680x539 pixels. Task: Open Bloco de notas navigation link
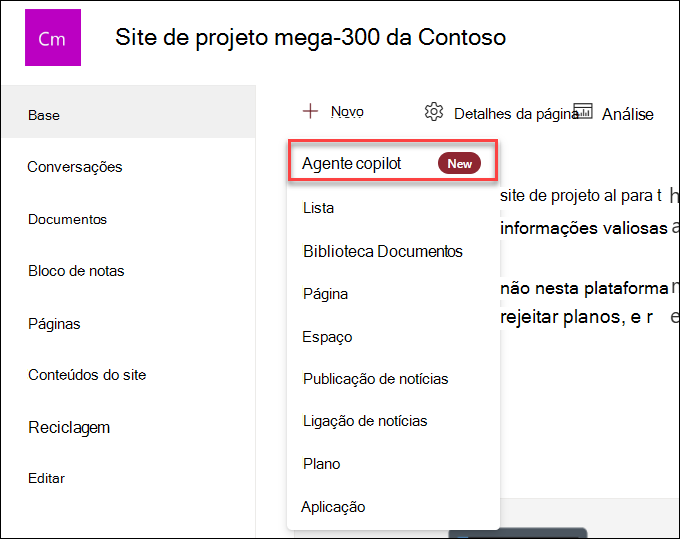[76, 271]
